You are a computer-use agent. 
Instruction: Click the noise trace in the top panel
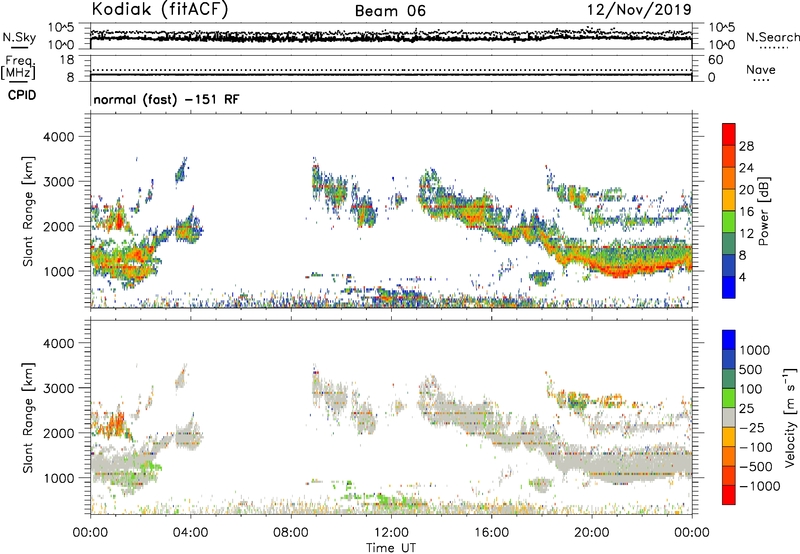pyautogui.click(x=391, y=39)
